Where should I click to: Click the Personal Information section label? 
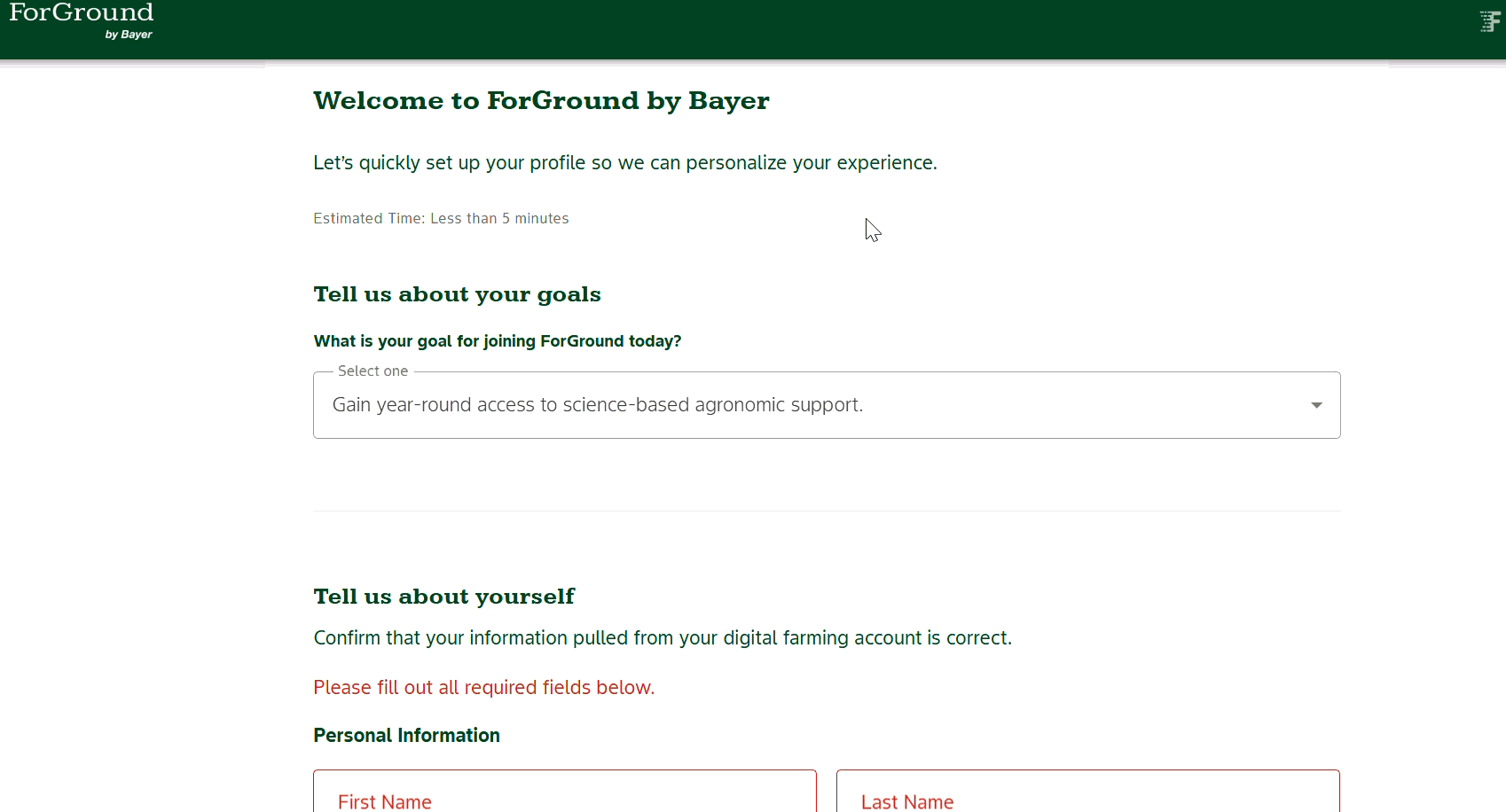coord(406,735)
